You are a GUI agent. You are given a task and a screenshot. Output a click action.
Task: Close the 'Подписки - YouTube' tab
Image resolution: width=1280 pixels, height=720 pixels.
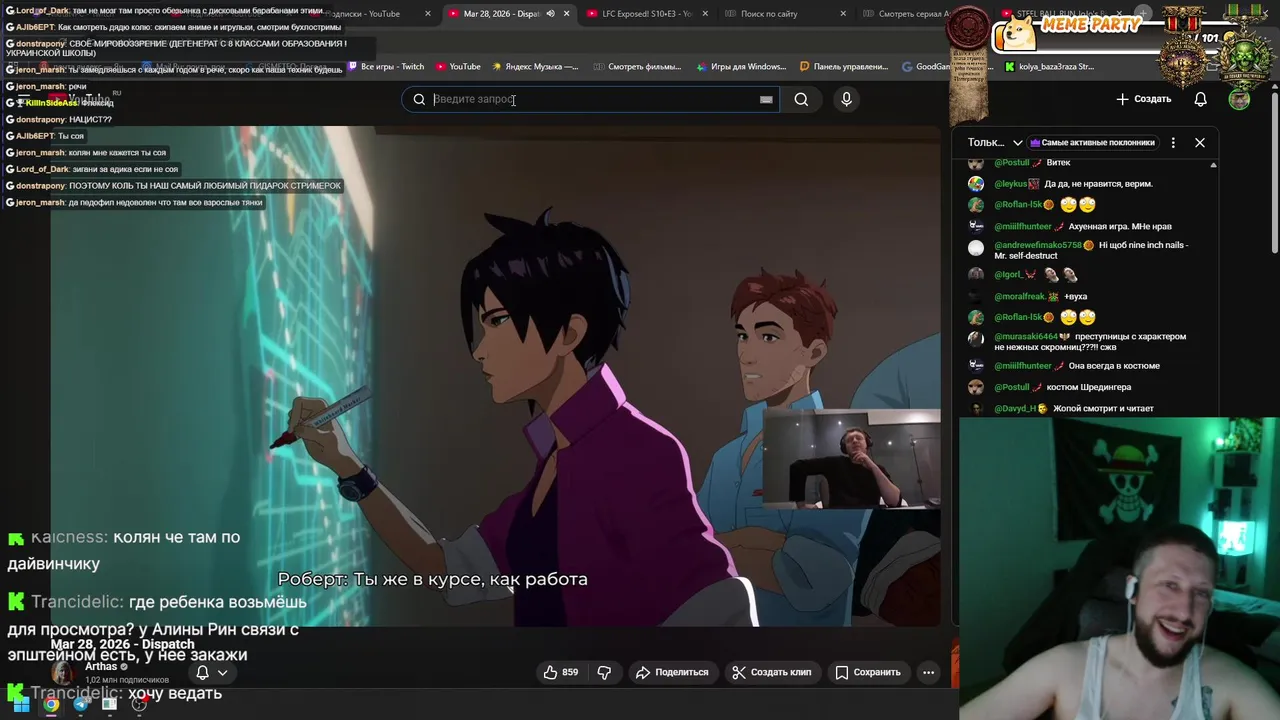(428, 14)
